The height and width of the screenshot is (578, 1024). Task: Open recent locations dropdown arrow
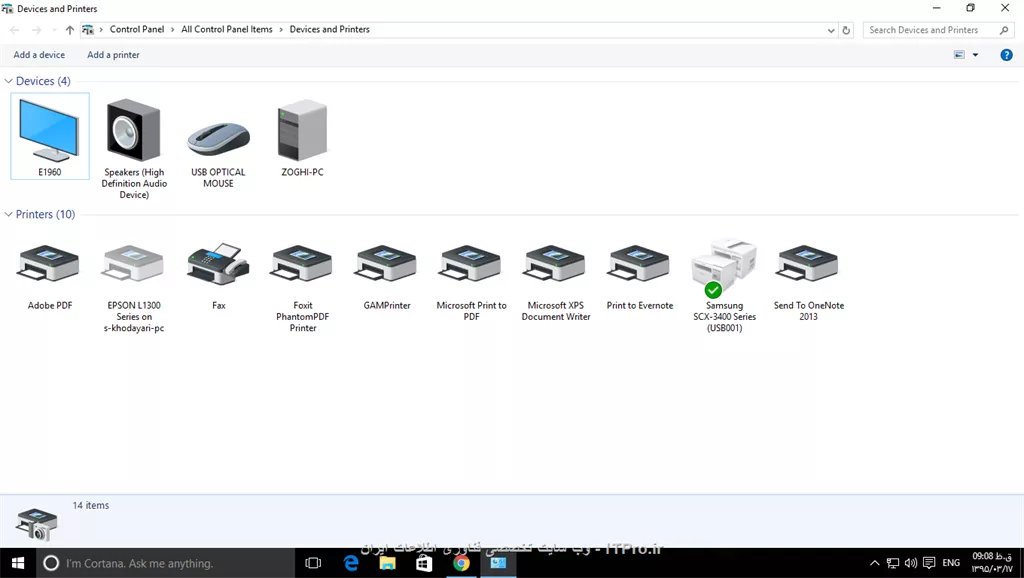coord(54,30)
